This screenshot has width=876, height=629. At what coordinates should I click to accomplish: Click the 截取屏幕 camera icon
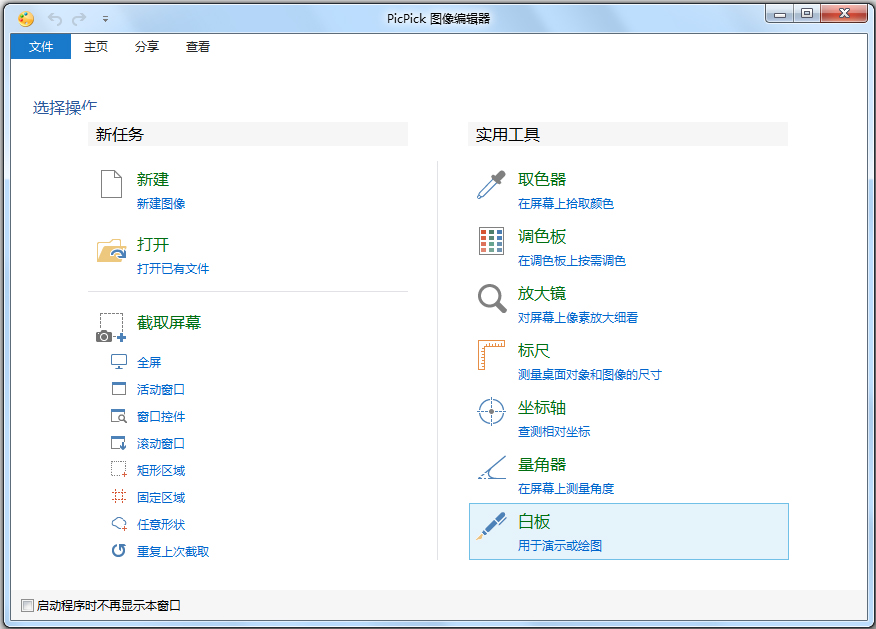(x=111, y=327)
